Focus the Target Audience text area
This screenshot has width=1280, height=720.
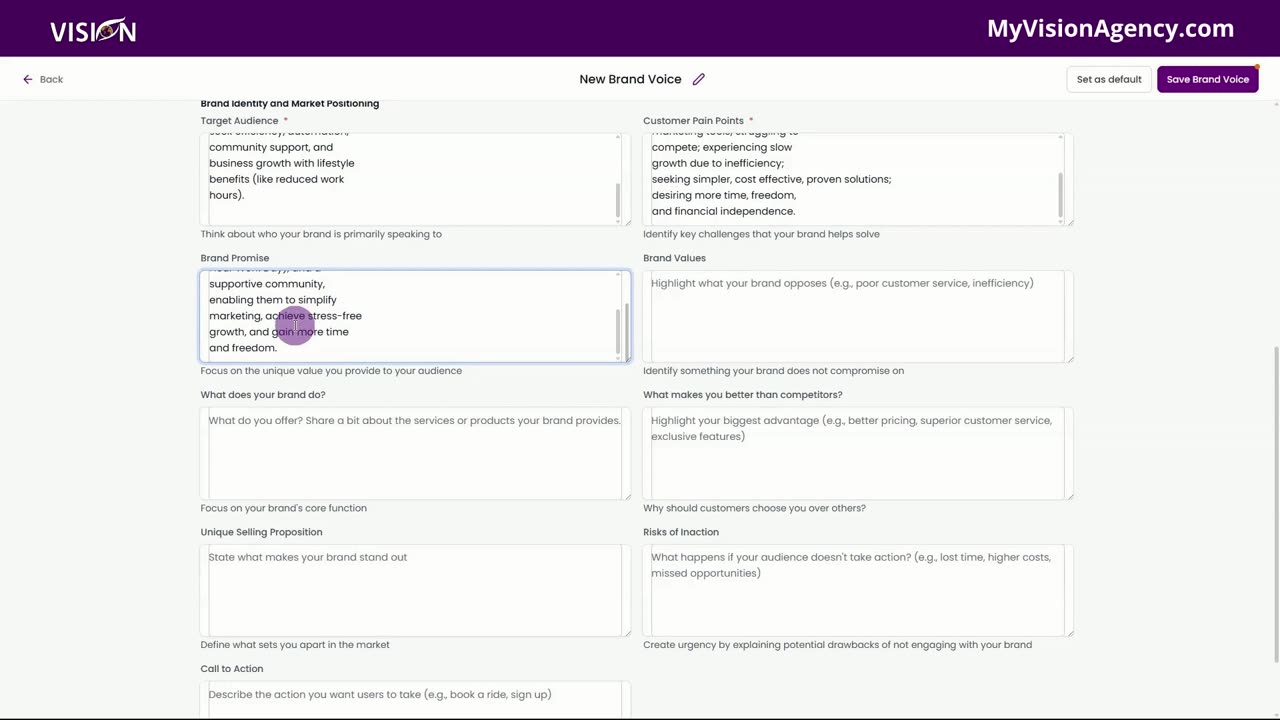(410, 178)
